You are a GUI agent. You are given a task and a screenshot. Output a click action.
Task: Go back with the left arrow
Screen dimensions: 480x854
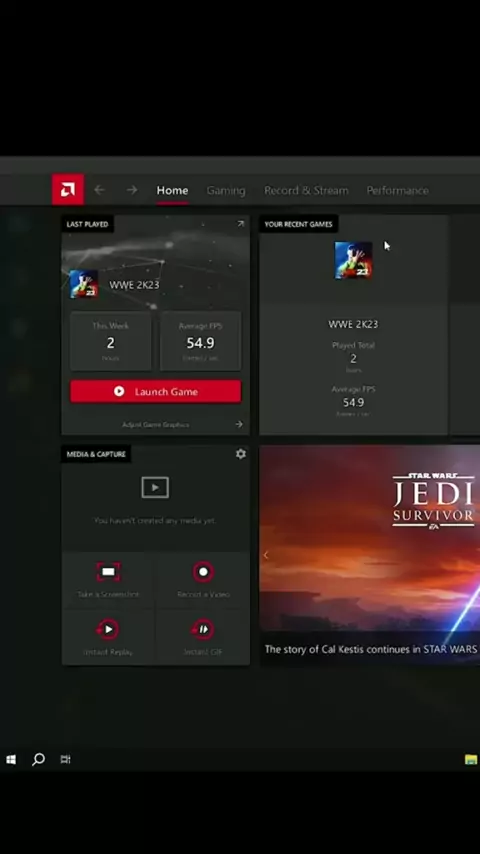pos(99,190)
